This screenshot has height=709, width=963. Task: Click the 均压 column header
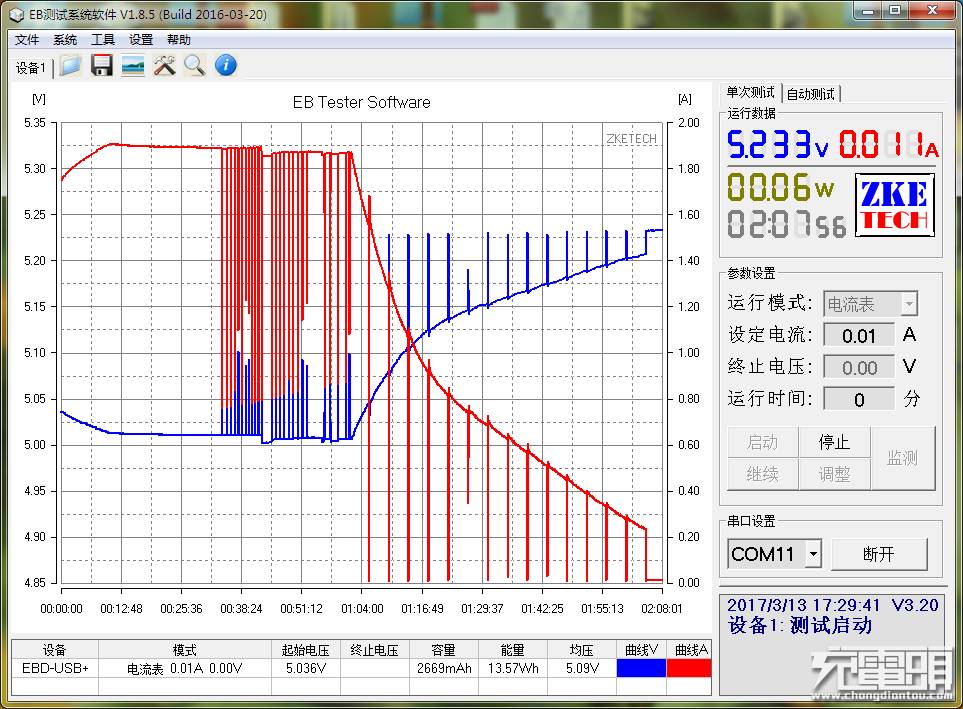tap(582, 650)
